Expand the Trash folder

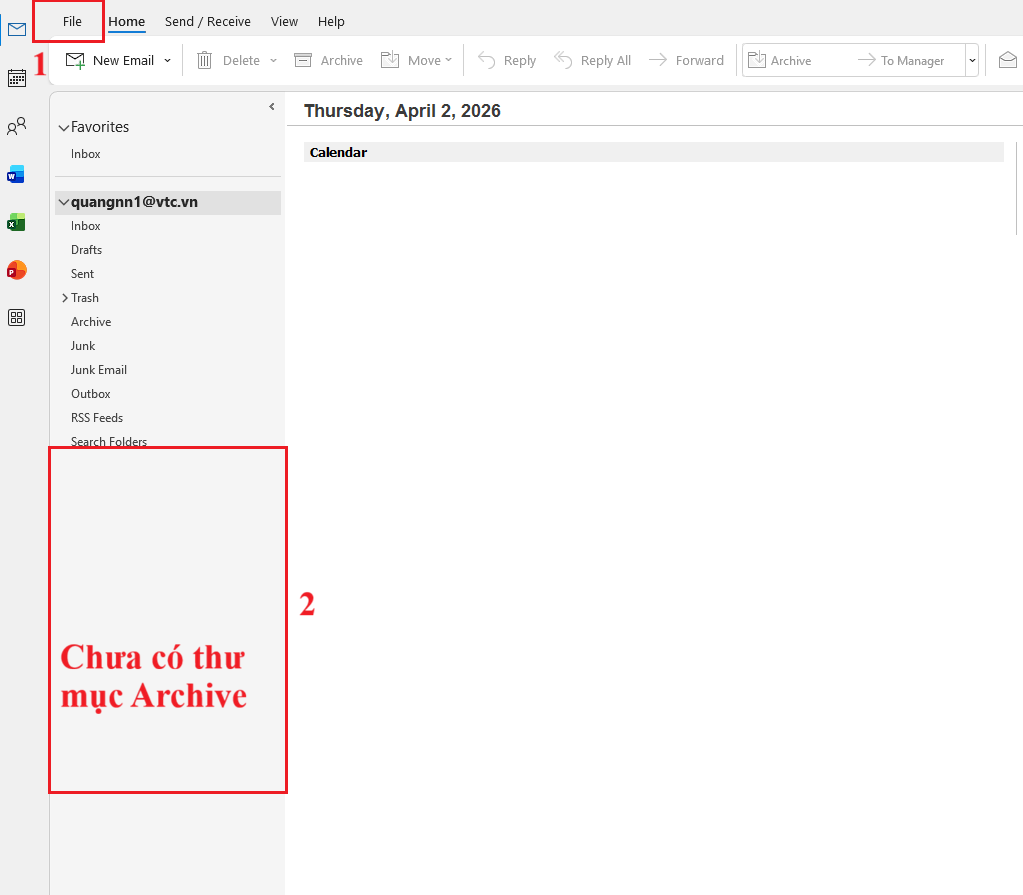click(65, 298)
